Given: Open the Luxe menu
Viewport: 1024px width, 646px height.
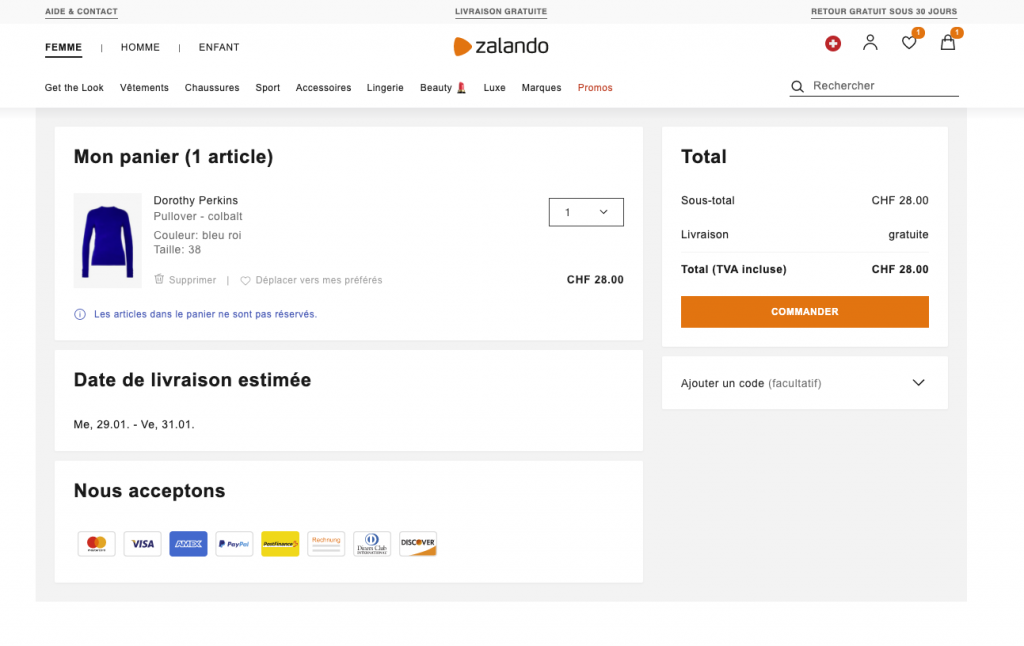Looking at the screenshot, I should click(x=494, y=88).
